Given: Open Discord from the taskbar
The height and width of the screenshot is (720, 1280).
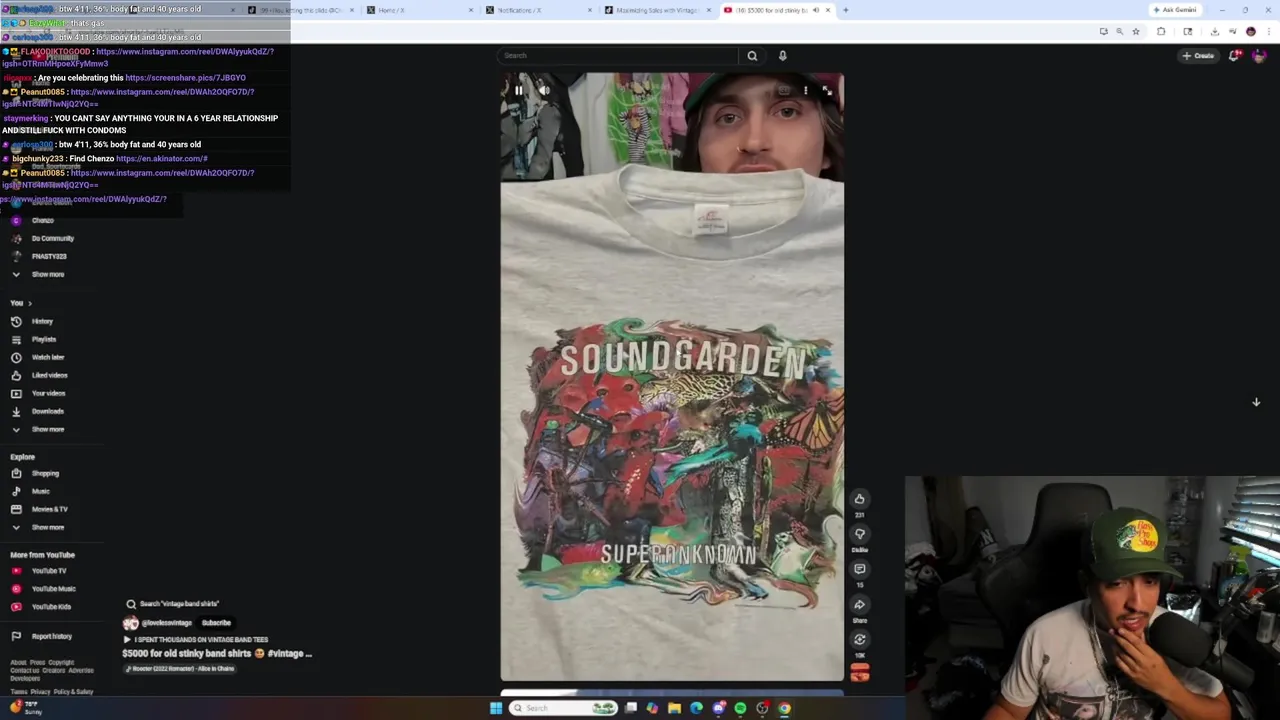Looking at the screenshot, I should [718, 708].
